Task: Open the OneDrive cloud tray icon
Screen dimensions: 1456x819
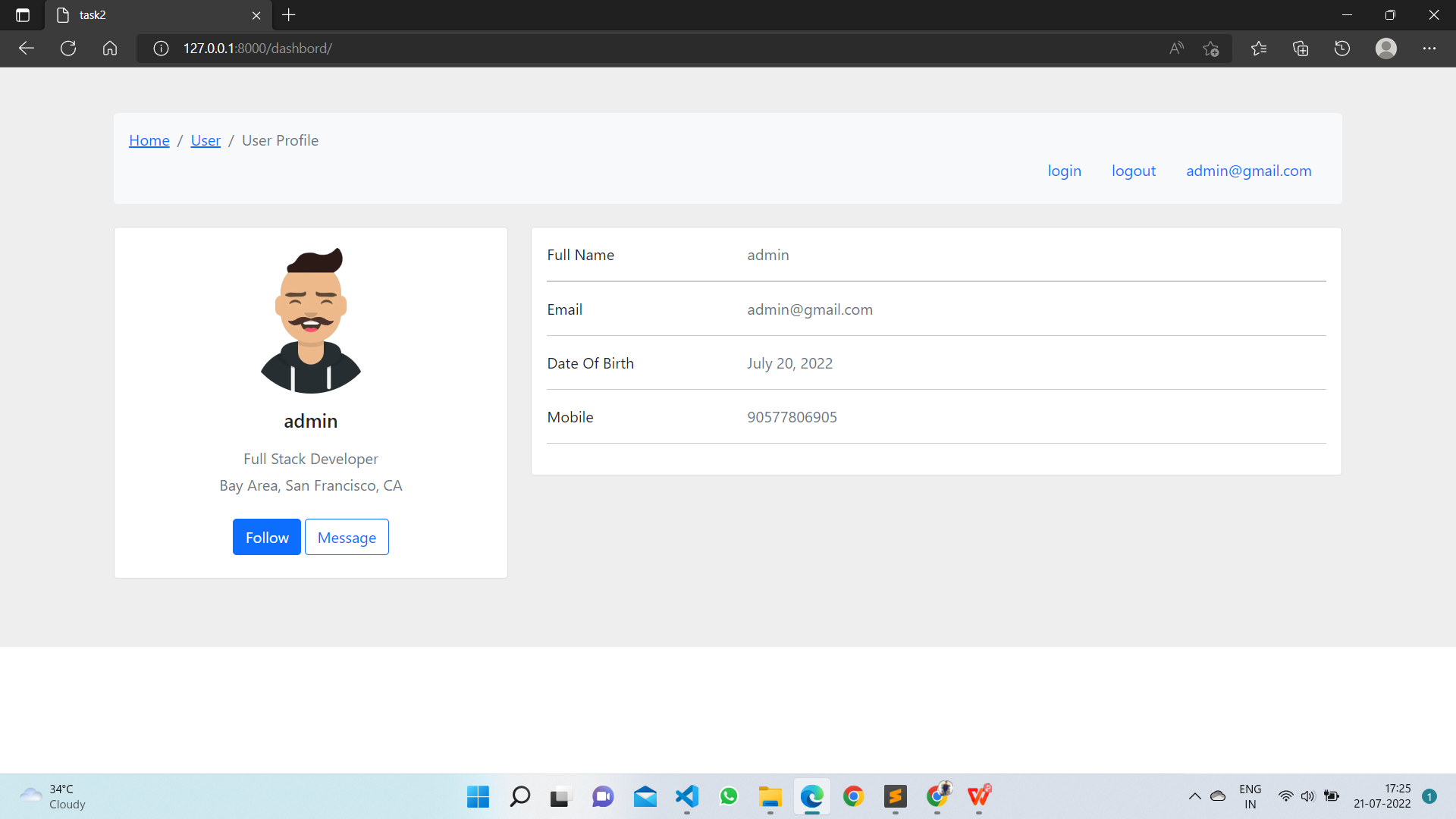Action: tap(1218, 796)
